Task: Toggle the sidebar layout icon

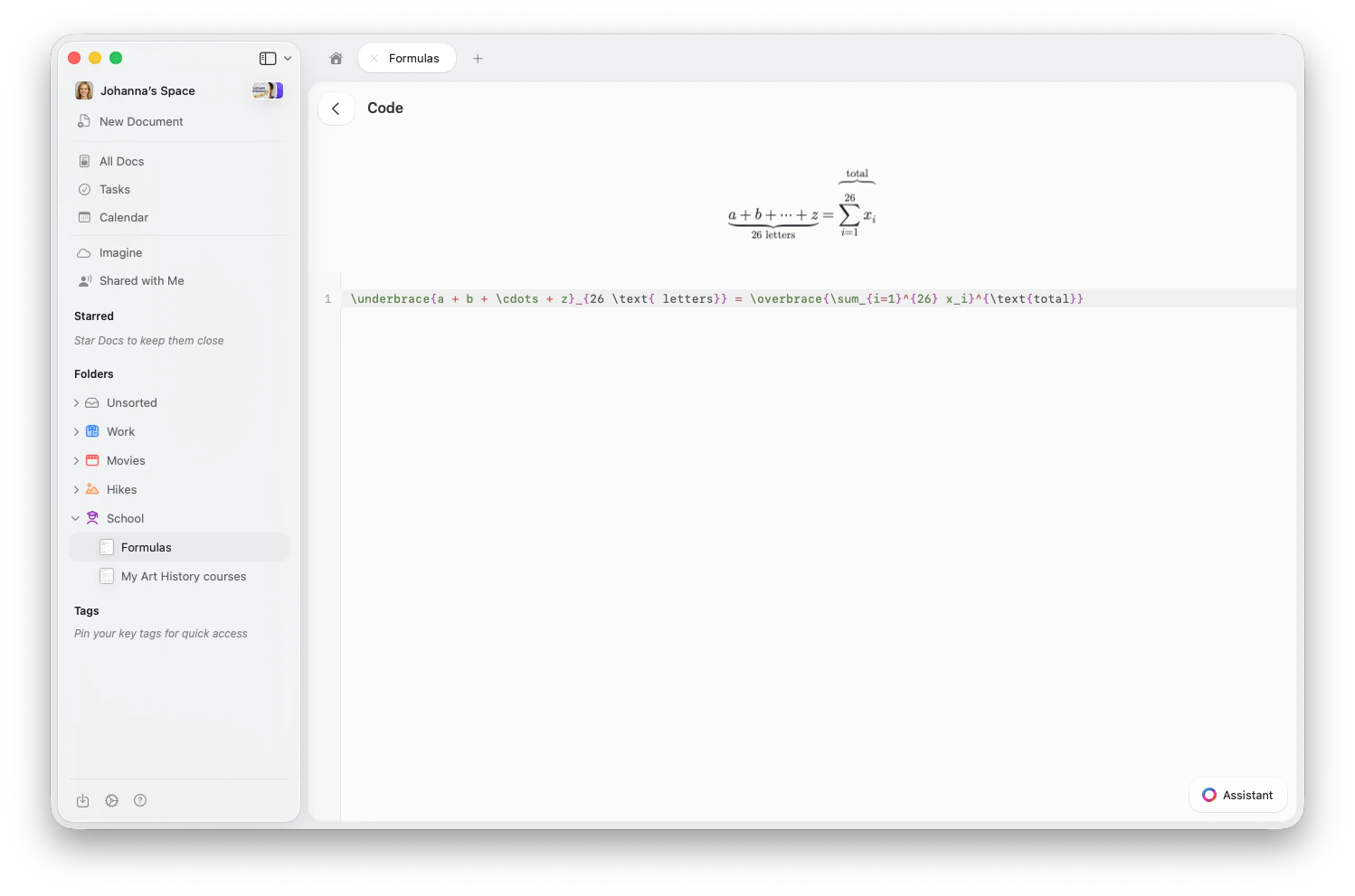Action: pos(268,58)
